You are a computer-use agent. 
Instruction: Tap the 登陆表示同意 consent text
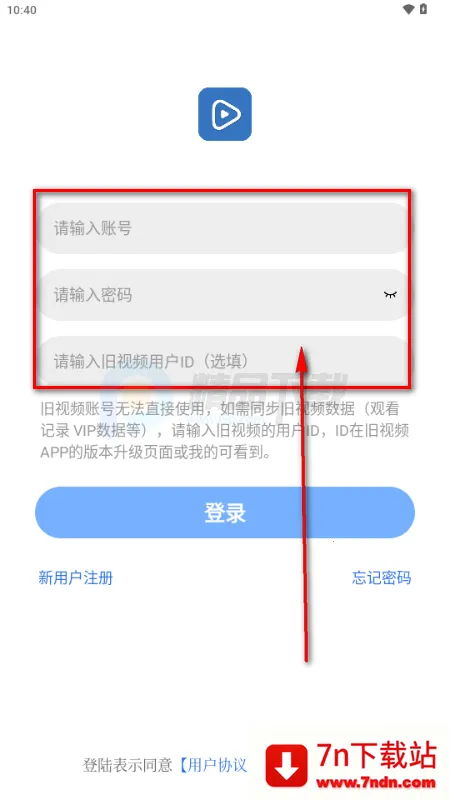[129, 765]
